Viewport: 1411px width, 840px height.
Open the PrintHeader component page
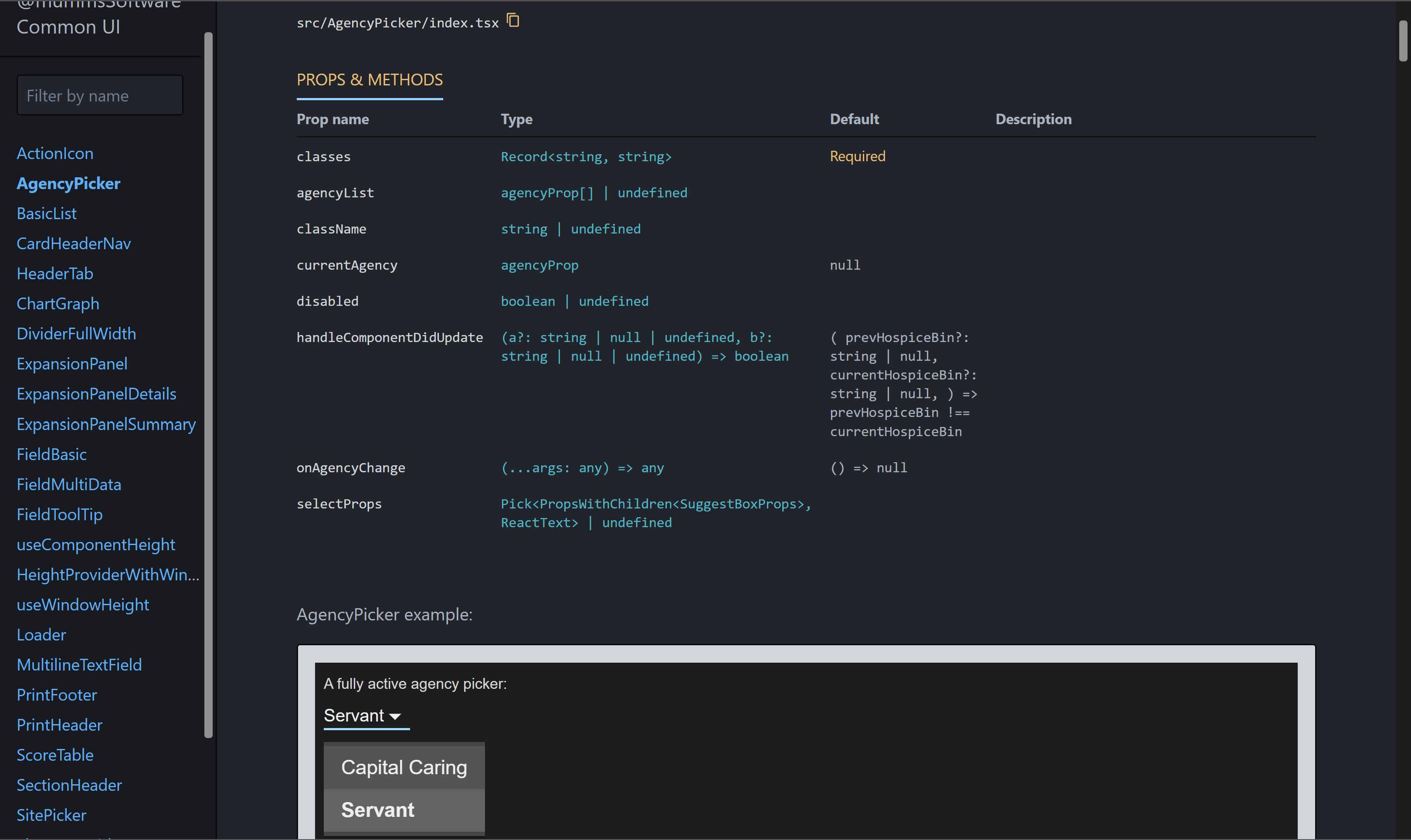(x=59, y=725)
